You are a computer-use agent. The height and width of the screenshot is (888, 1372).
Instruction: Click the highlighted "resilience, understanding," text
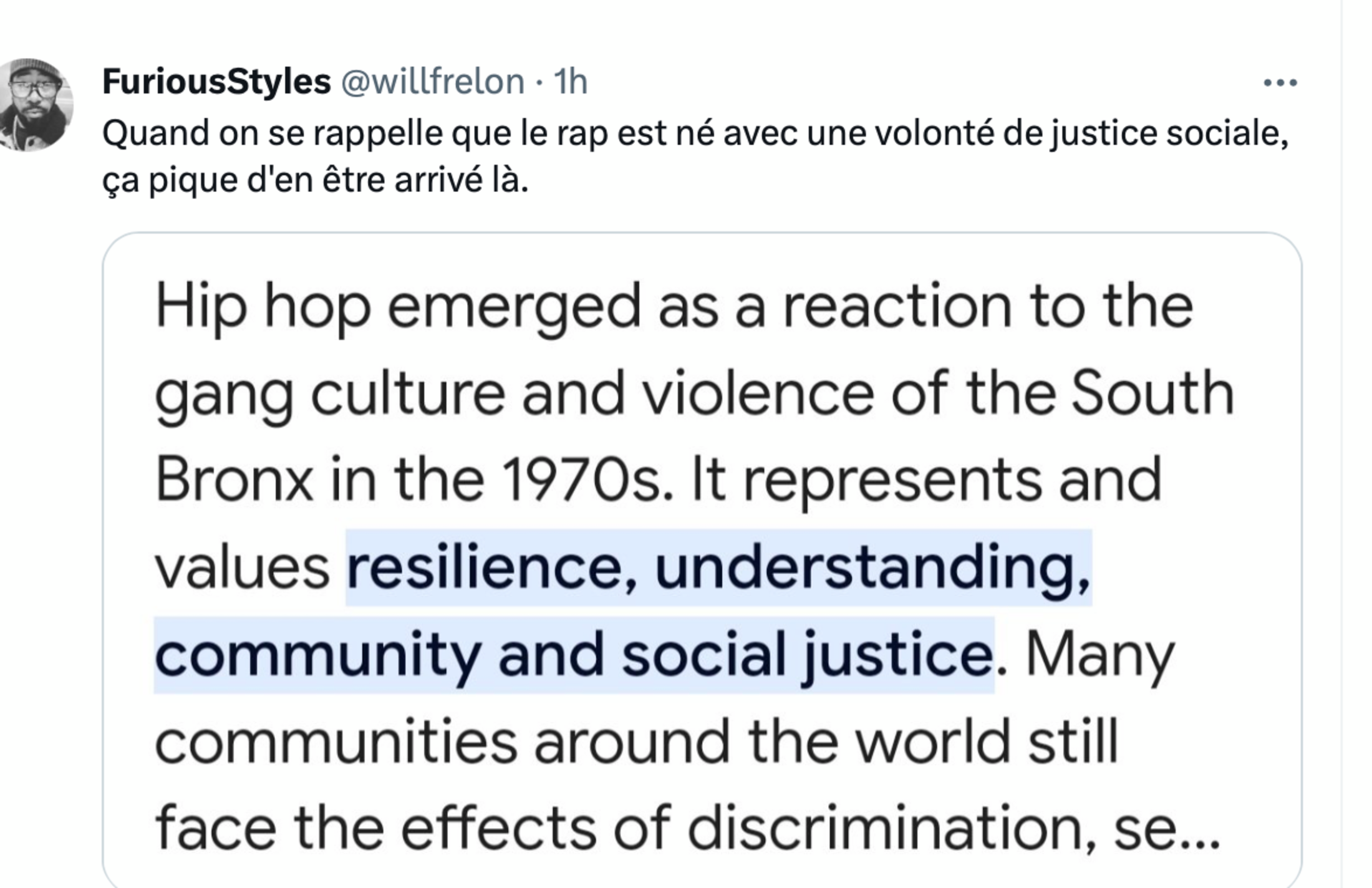click(x=718, y=567)
